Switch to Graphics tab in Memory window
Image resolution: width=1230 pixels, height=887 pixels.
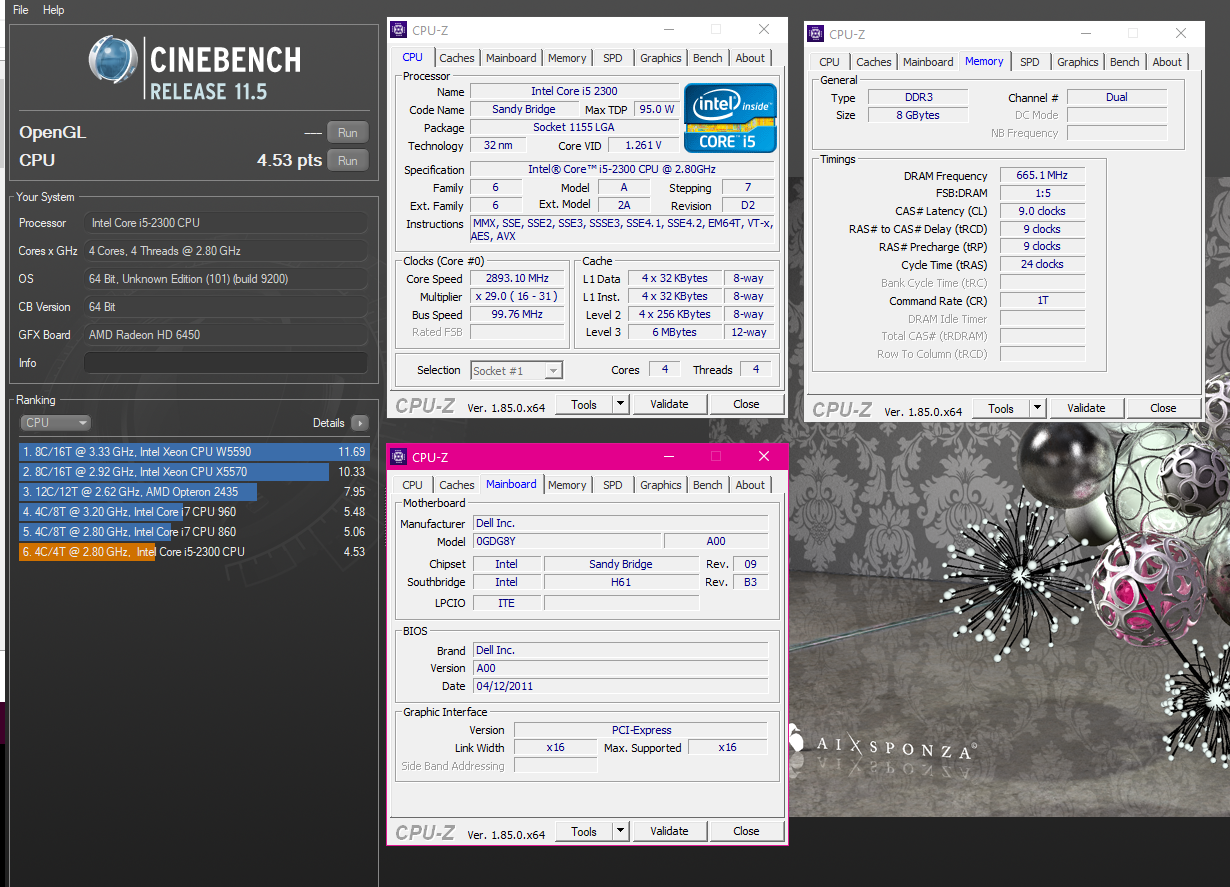point(1078,62)
